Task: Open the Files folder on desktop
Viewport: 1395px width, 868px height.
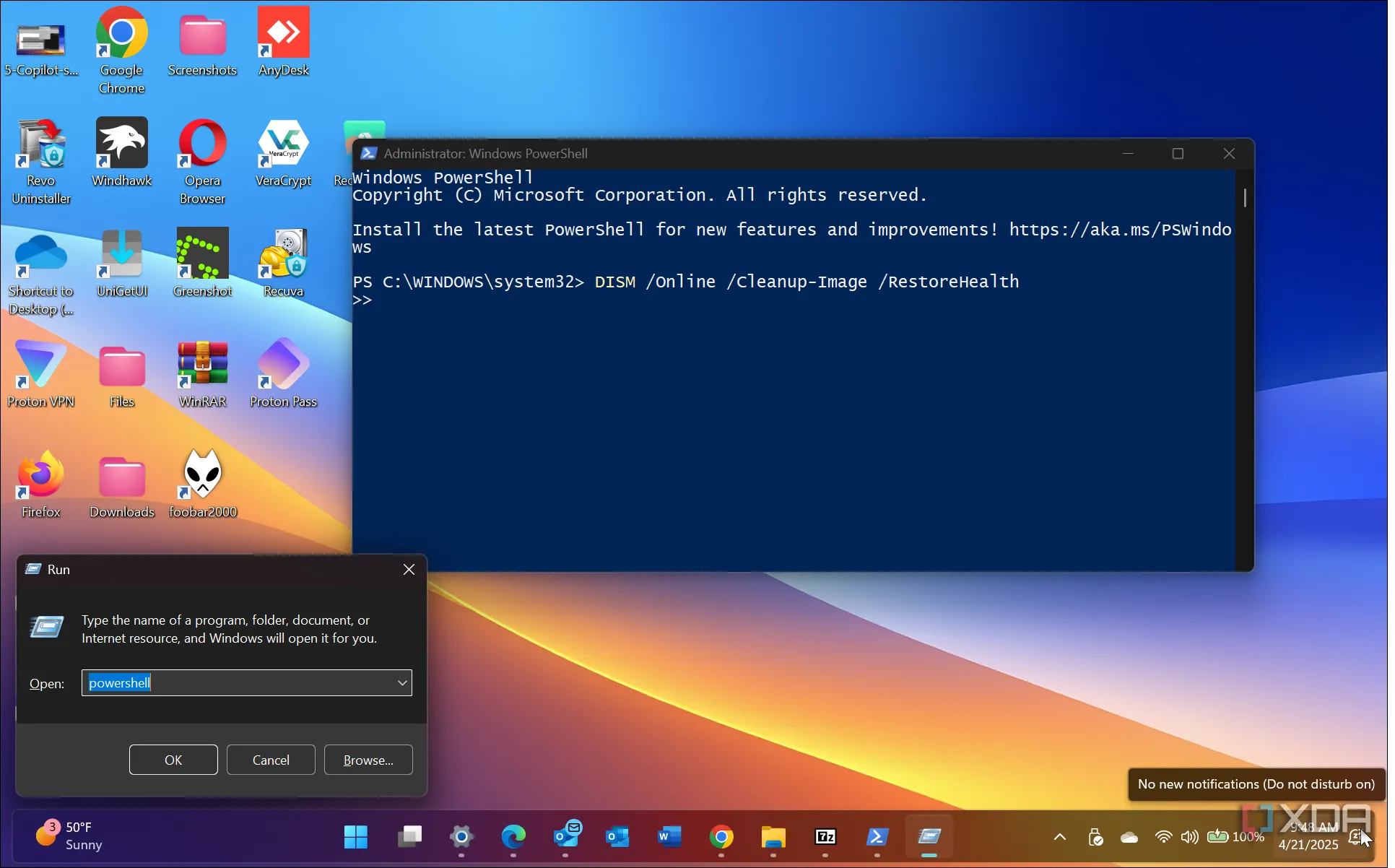Action: pos(121,376)
